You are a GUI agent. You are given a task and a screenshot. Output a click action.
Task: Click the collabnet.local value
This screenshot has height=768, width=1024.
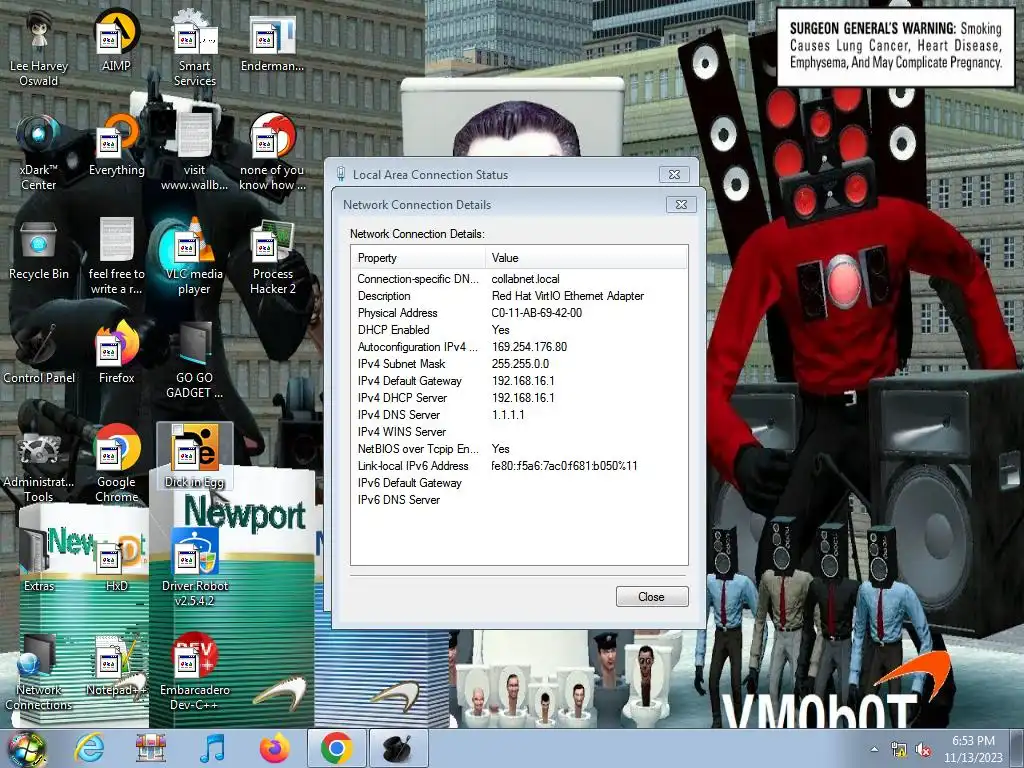point(525,279)
